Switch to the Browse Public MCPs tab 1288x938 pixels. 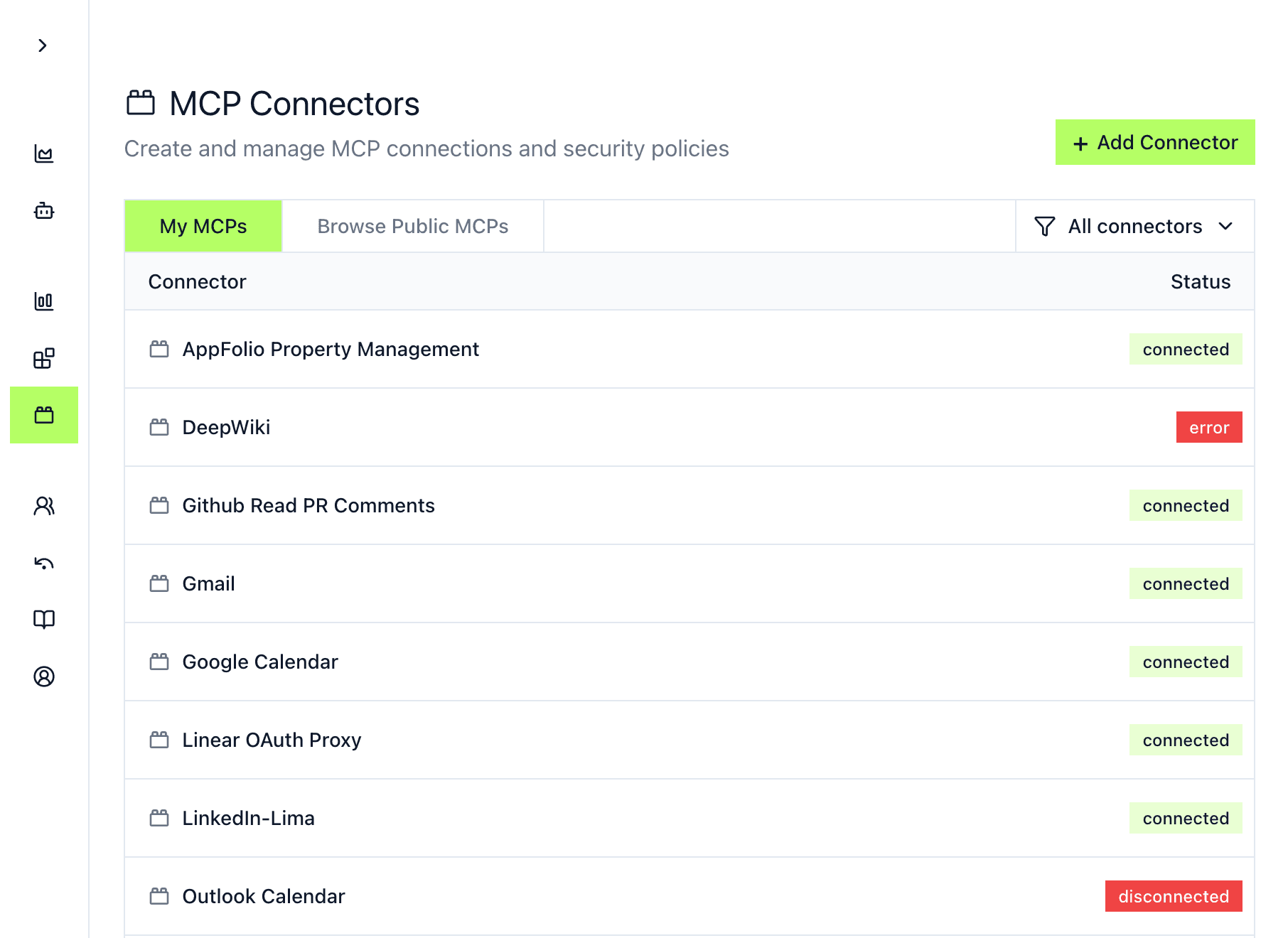412,226
